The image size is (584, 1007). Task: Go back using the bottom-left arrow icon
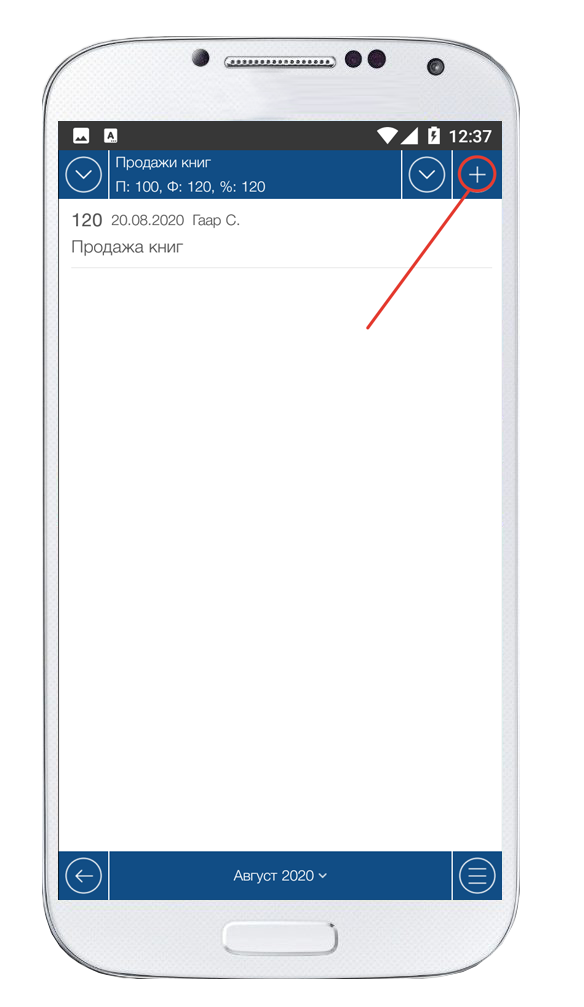pos(84,875)
